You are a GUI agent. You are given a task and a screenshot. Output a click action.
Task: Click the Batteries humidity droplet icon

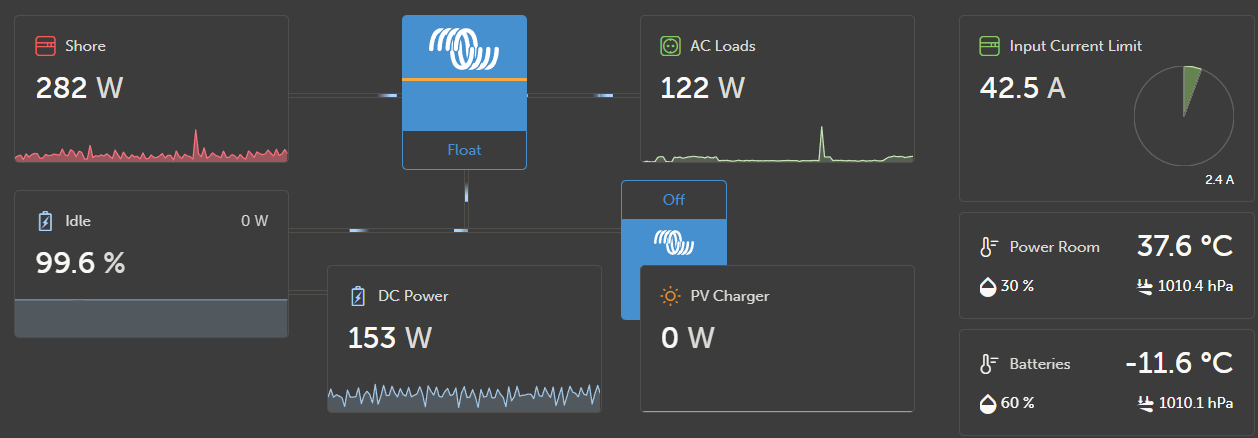[988, 403]
